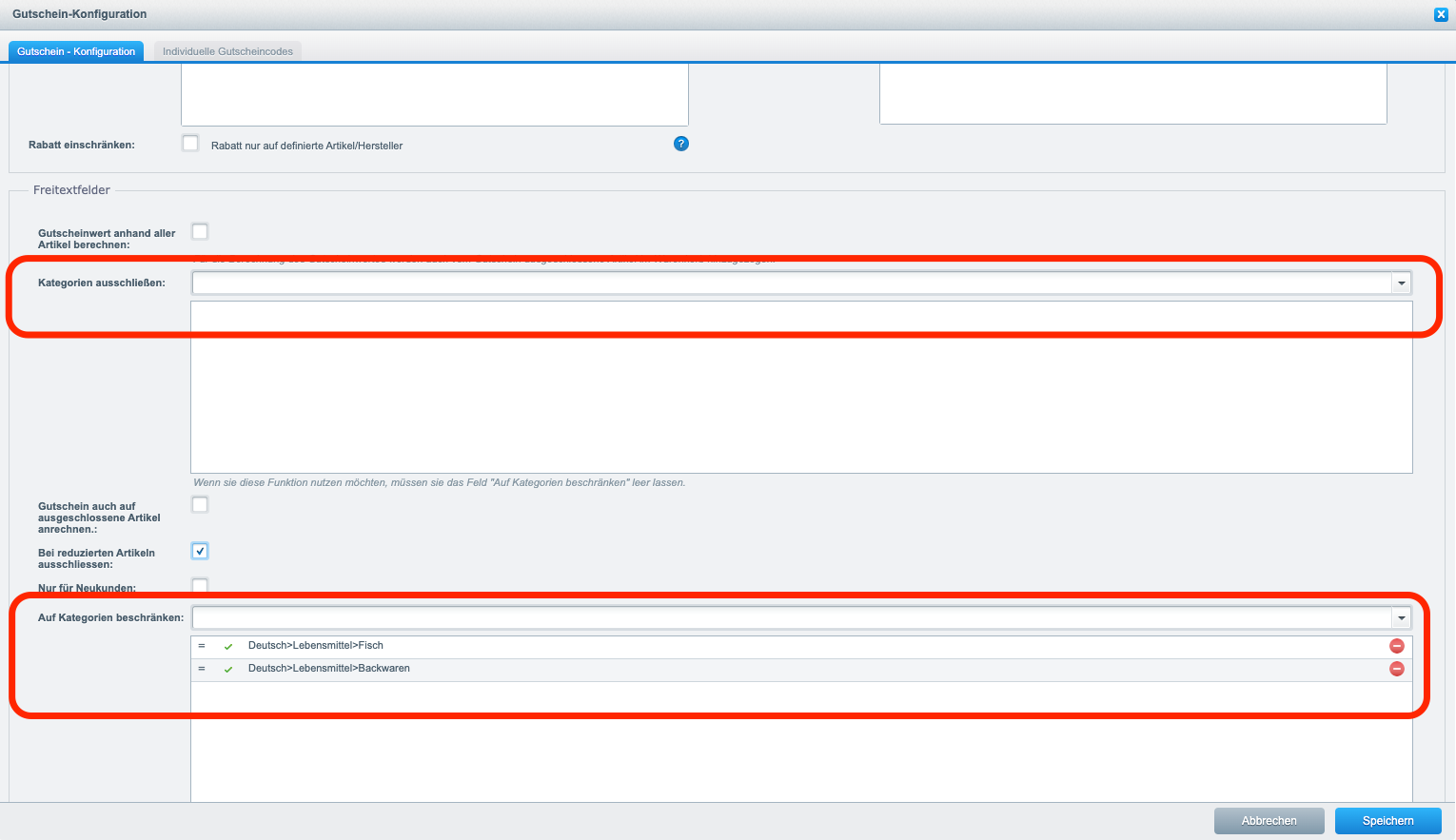Screen dimensions: 1456x840
Task: Click the Gutschein-Konfiguration window title
Action: coord(80,14)
